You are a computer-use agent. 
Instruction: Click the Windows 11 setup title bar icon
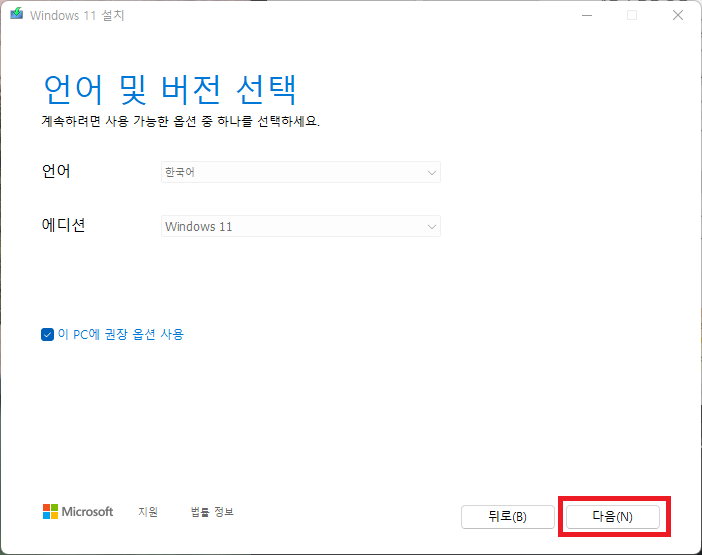[17, 14]
